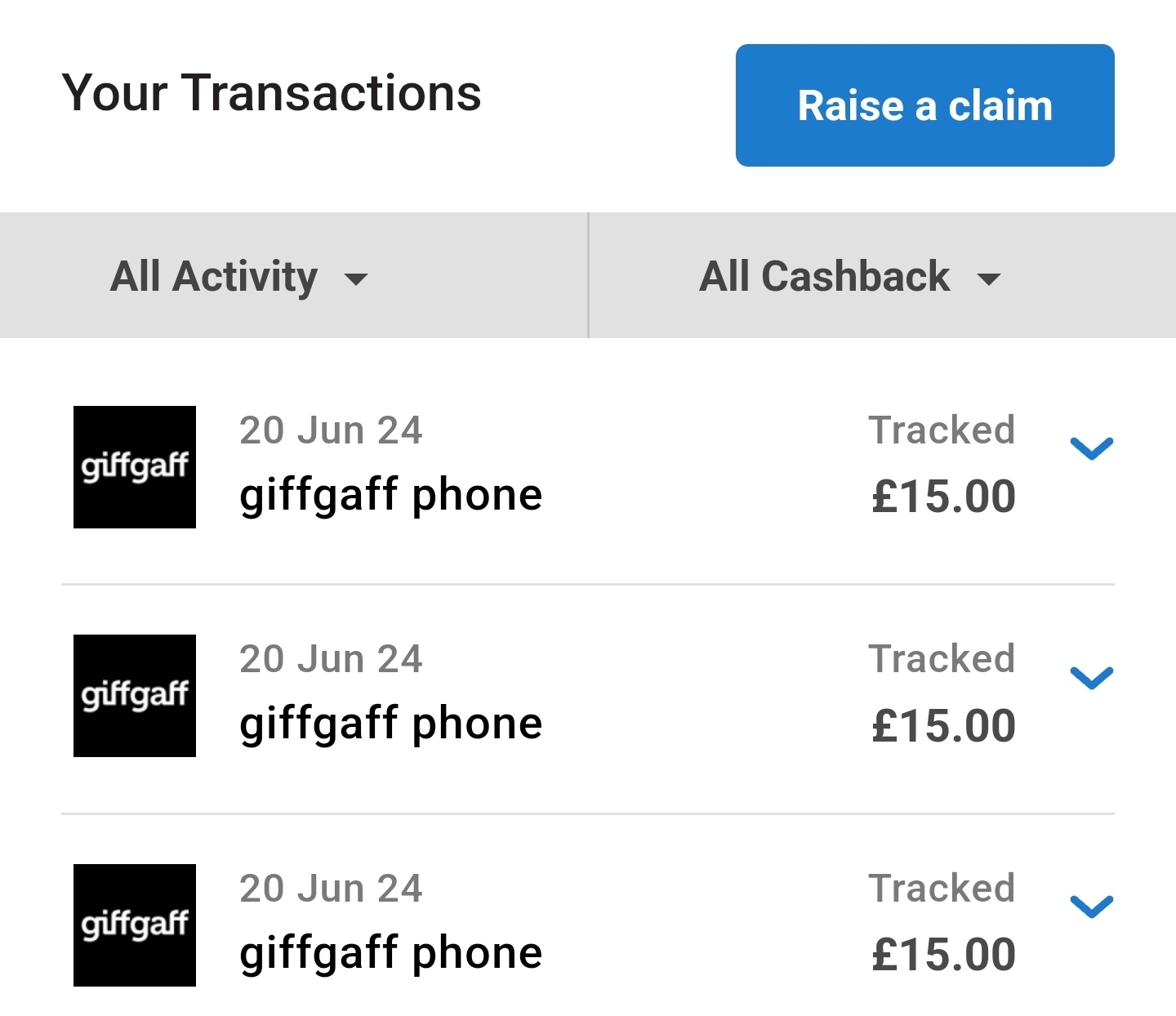Tap the second giffgaff logo thumbnail

click(x=135, y=696)
